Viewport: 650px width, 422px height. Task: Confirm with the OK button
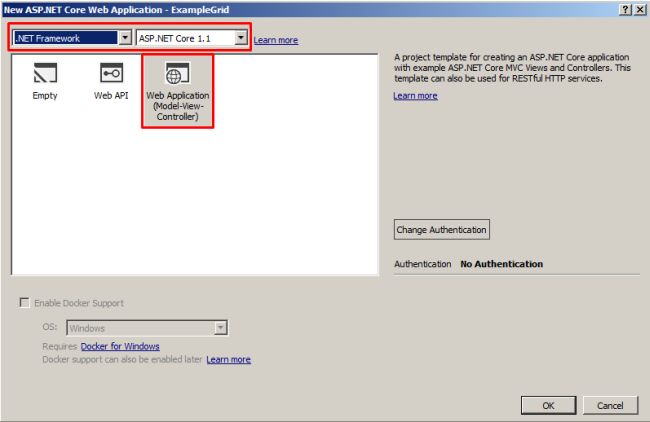(x=548, y=405)
